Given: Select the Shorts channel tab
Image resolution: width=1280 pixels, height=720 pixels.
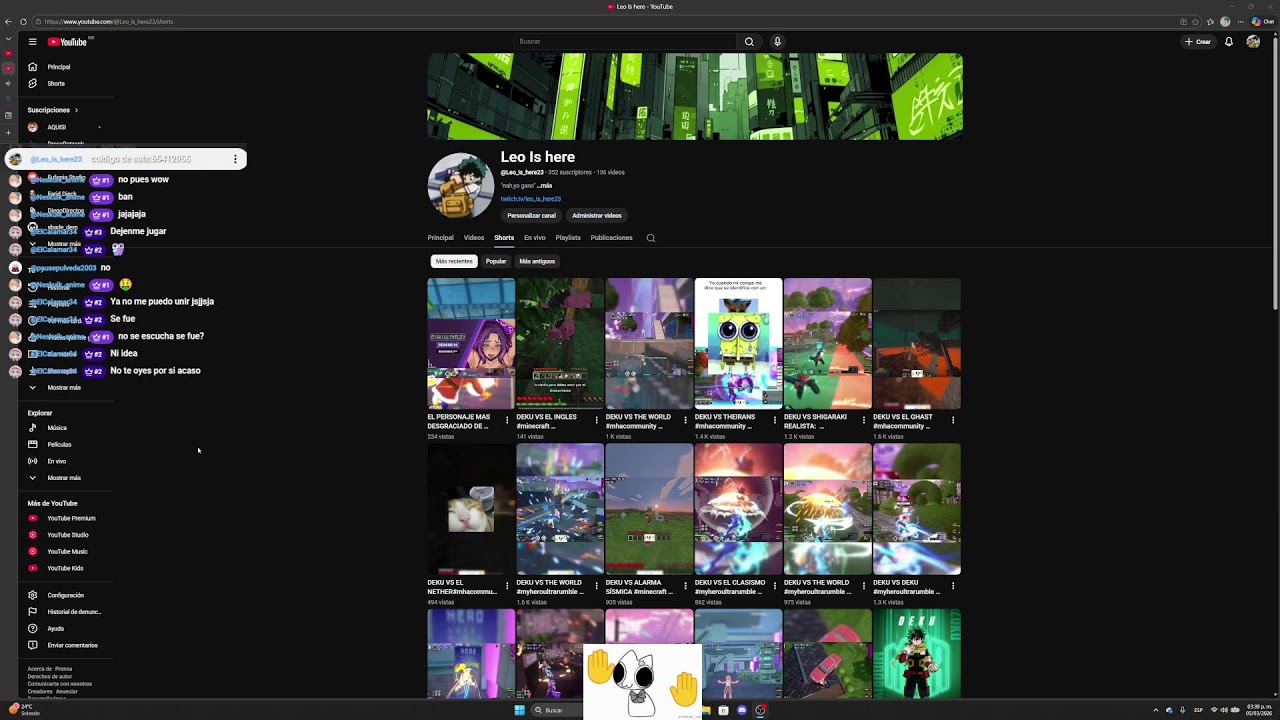Looking at the screenshot, I should coord(504,238).
